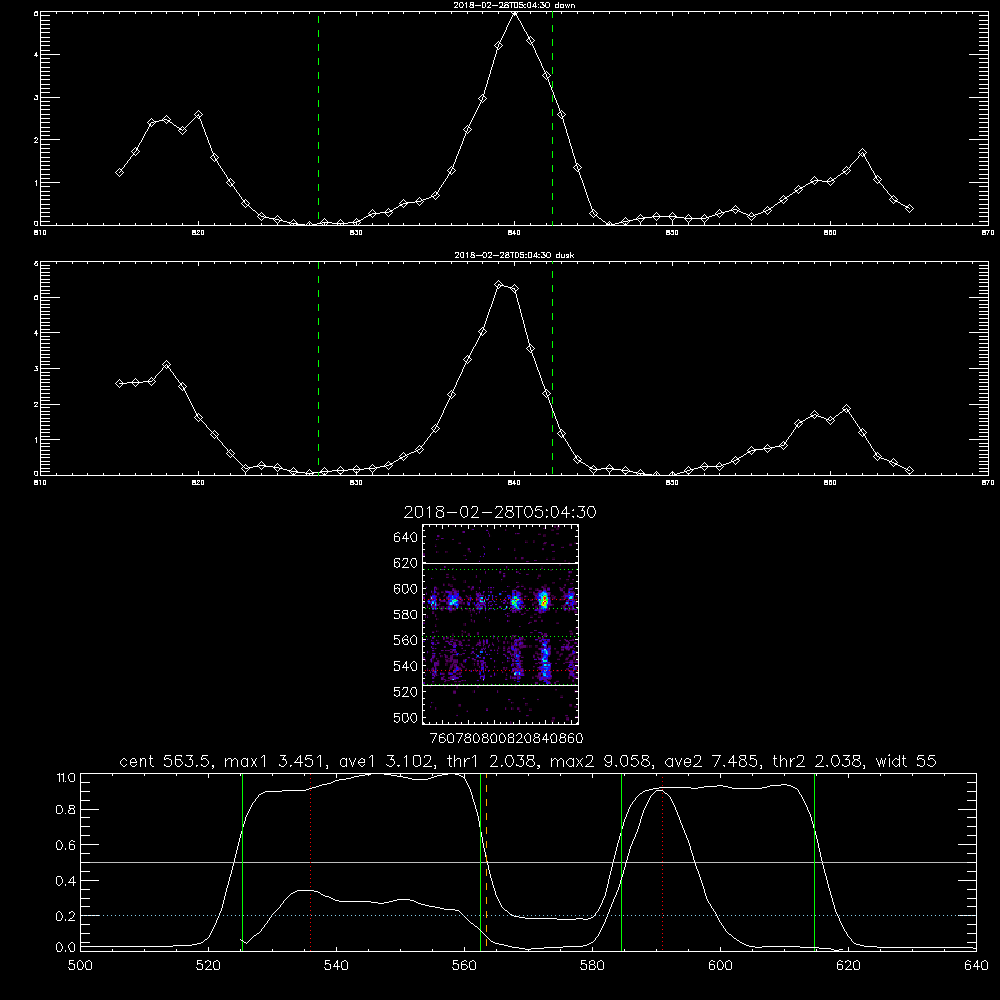Click the right green dashed line in dusk plot

552,369
